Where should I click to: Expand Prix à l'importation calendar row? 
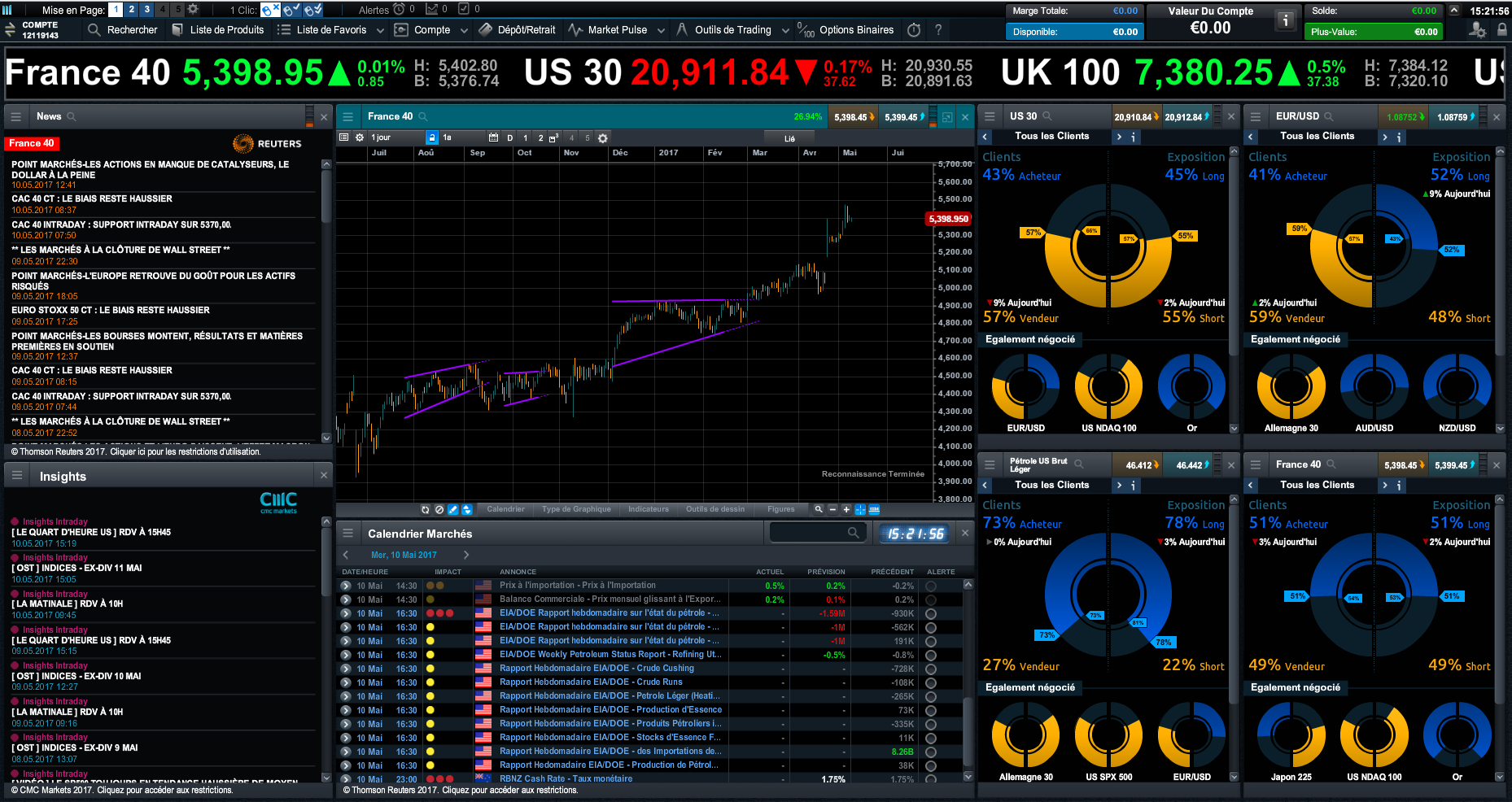(x=346, y=586)
